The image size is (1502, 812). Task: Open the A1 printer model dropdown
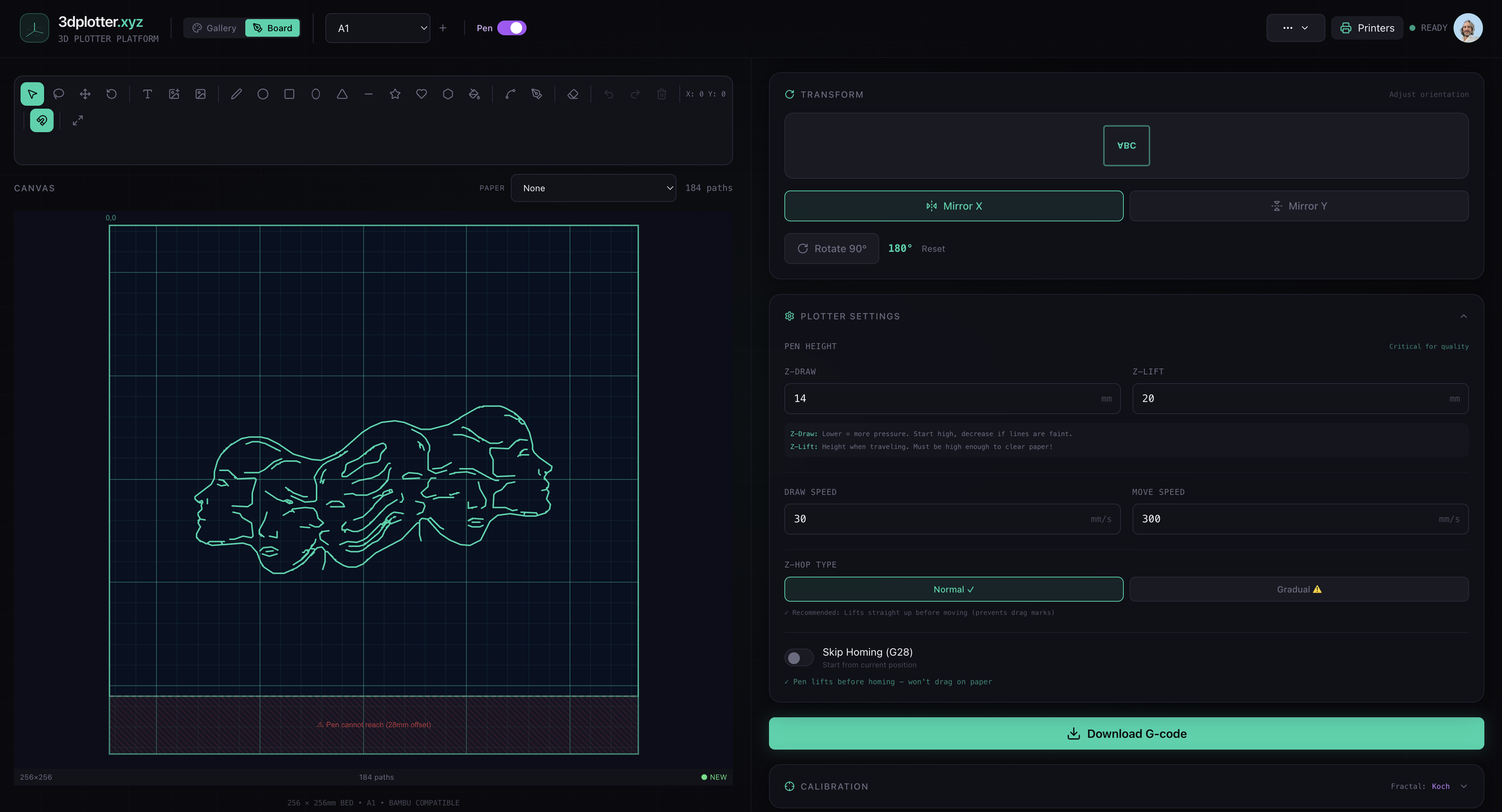tap(378, 28)
